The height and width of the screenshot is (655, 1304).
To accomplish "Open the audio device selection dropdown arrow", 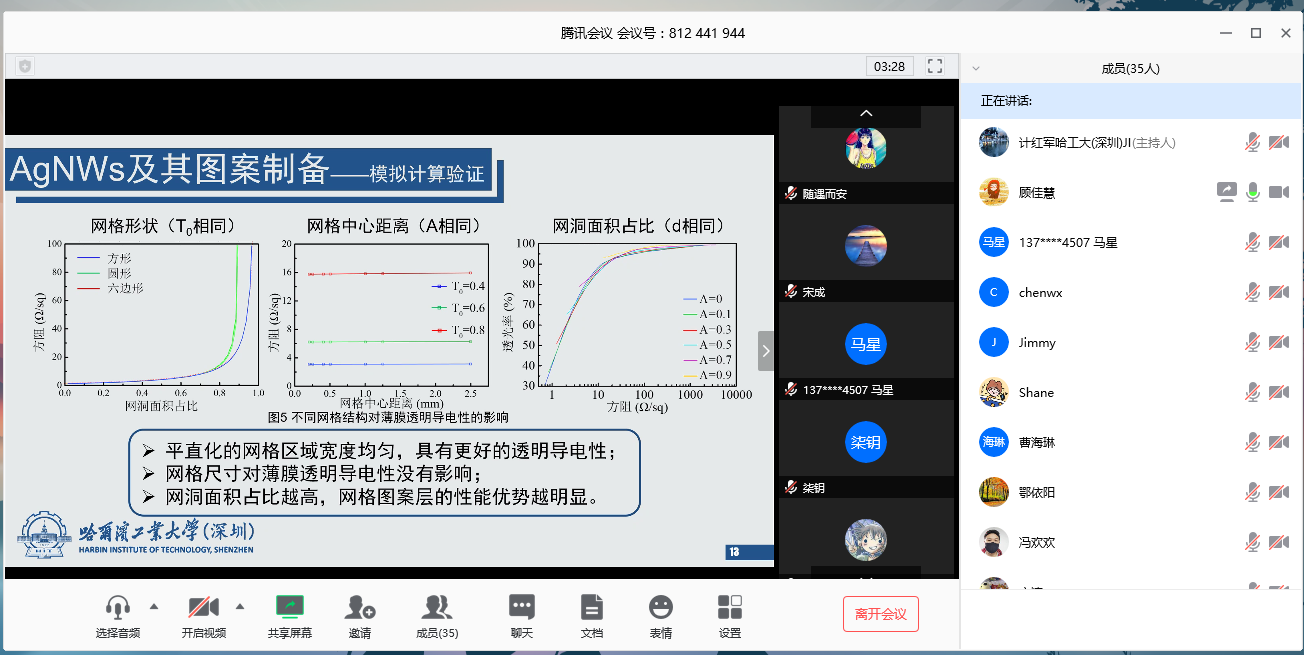I will 155,604.
